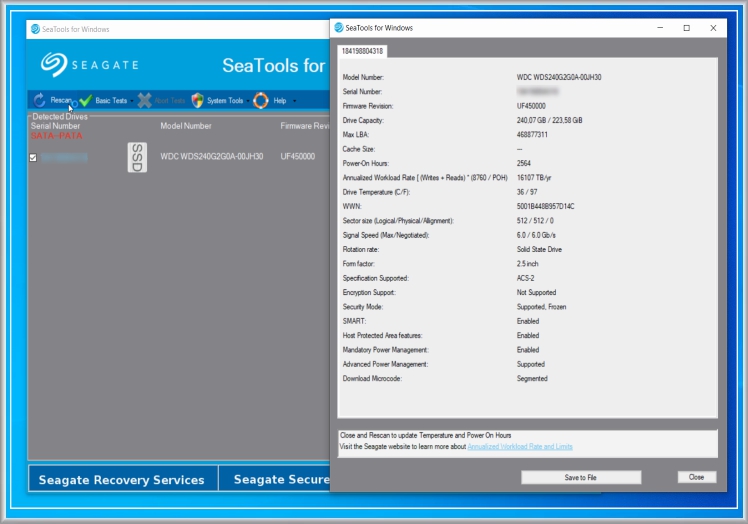This screenshot has height=524, width=748.
Task: Open the Annualized Workload Rate and Limits link
Action: [x=520, y=447]
